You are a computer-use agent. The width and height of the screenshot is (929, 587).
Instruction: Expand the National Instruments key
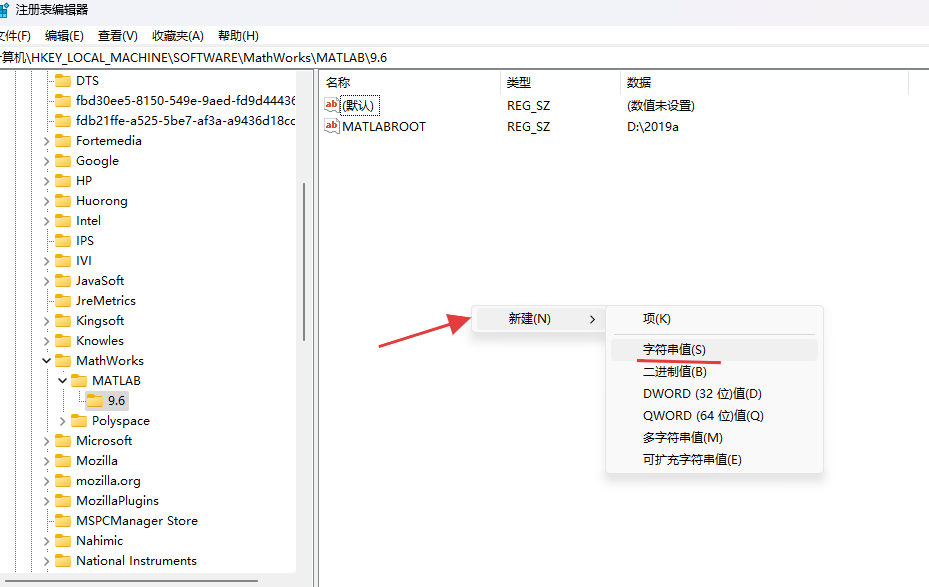pyautogui.click(x=46, y=561)
